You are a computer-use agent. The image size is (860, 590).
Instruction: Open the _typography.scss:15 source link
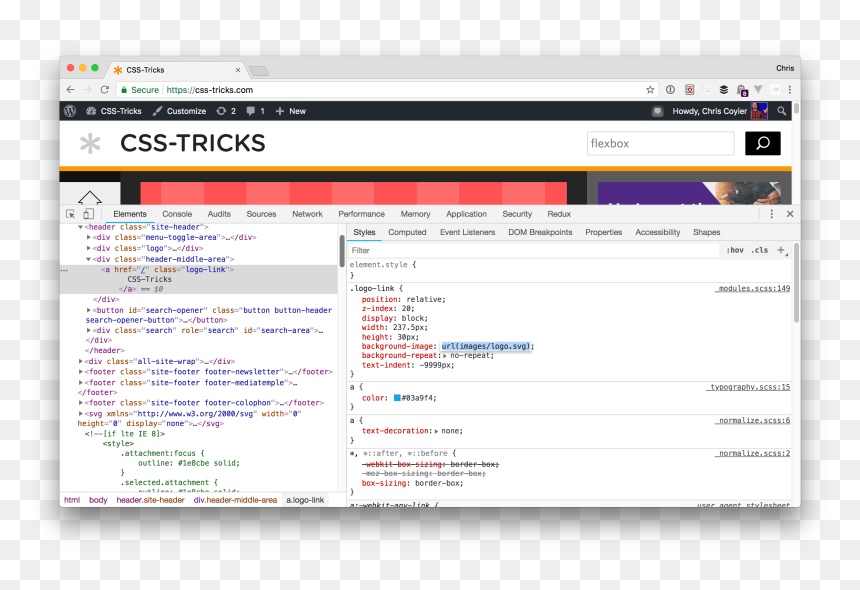(748, 387)
